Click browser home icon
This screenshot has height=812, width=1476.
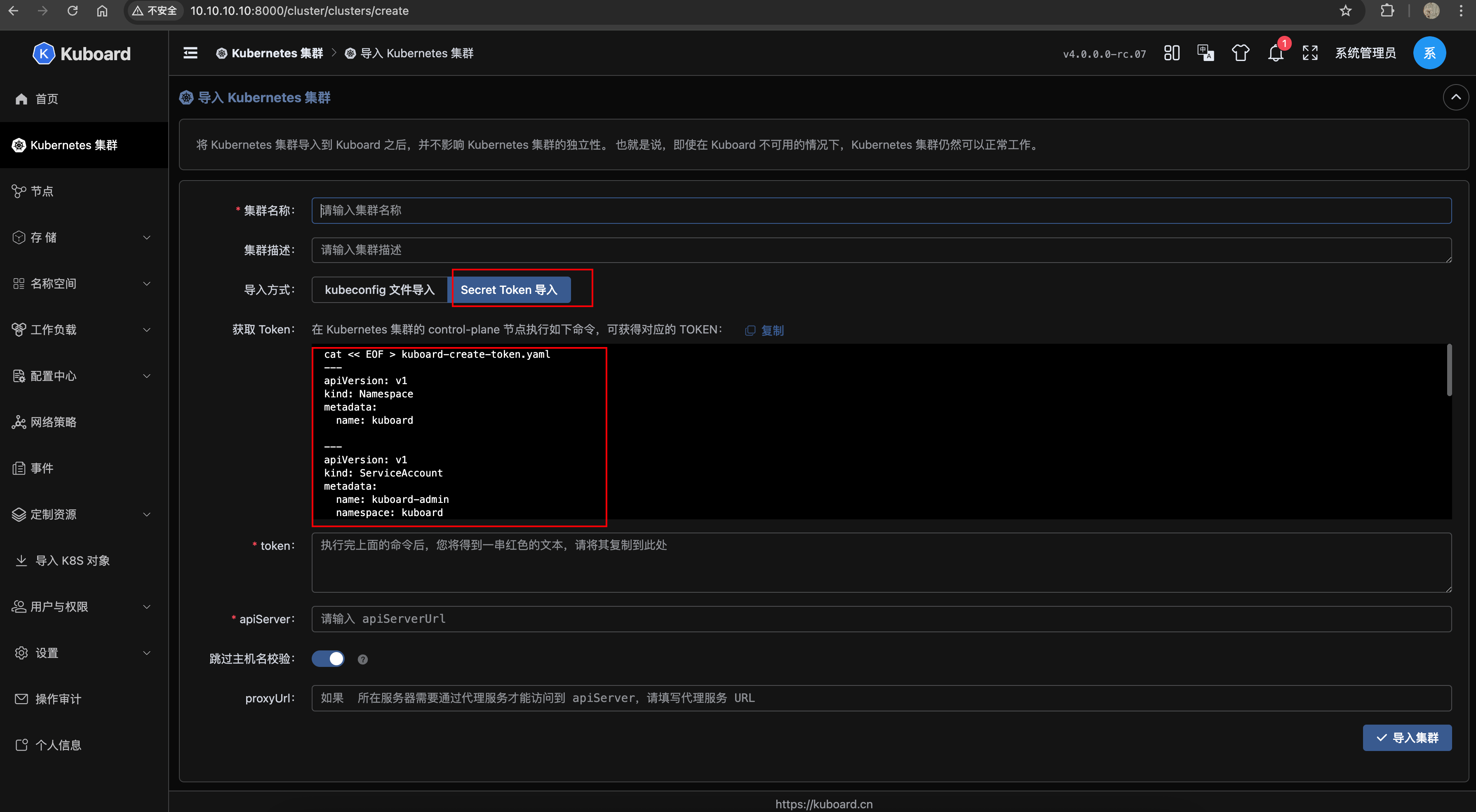[102, 11]
